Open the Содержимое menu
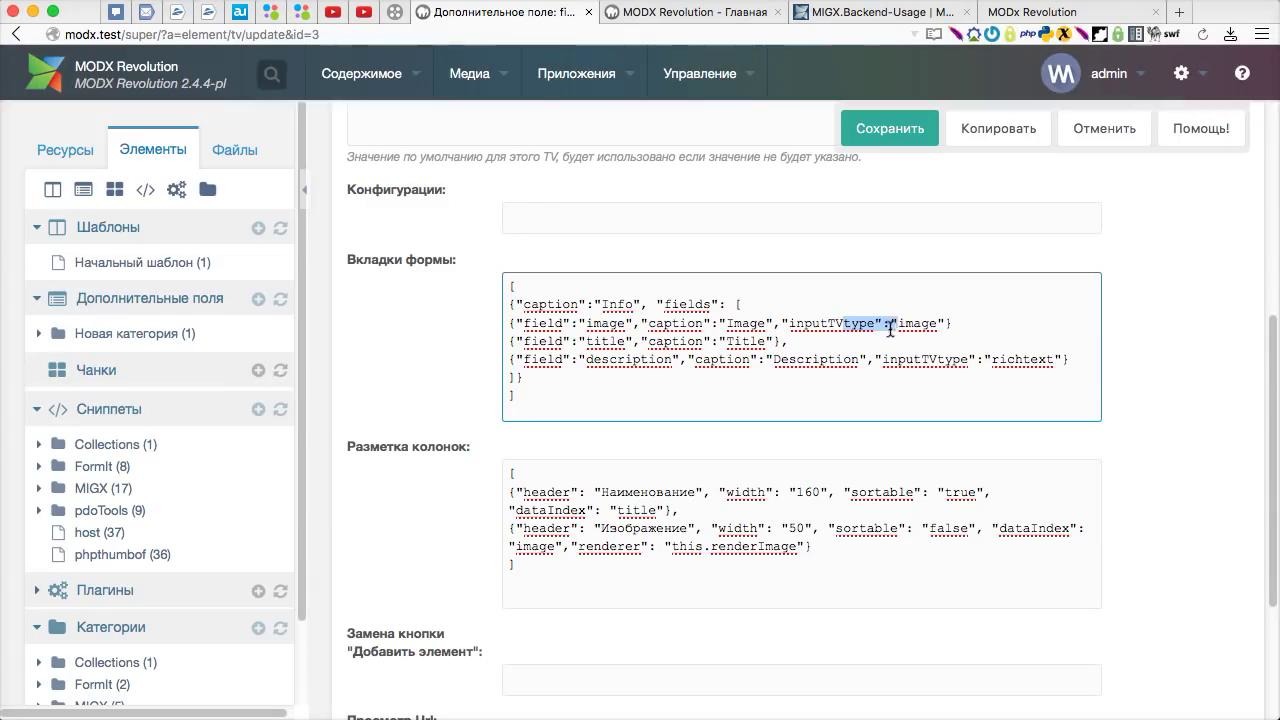This screenshot has width=1280, height=720. pos(371,74)
